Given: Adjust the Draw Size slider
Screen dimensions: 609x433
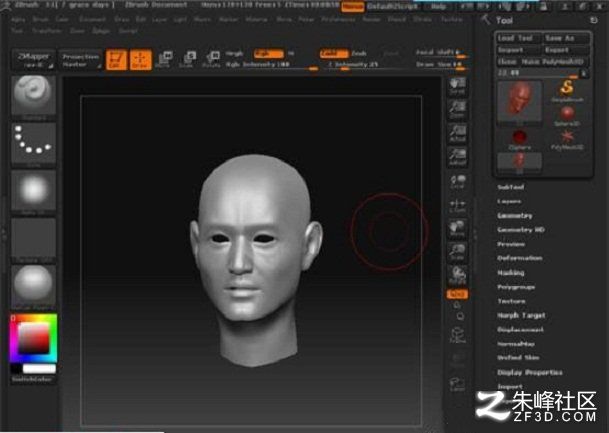Looking at the screenshot, I should coord(441,65).
